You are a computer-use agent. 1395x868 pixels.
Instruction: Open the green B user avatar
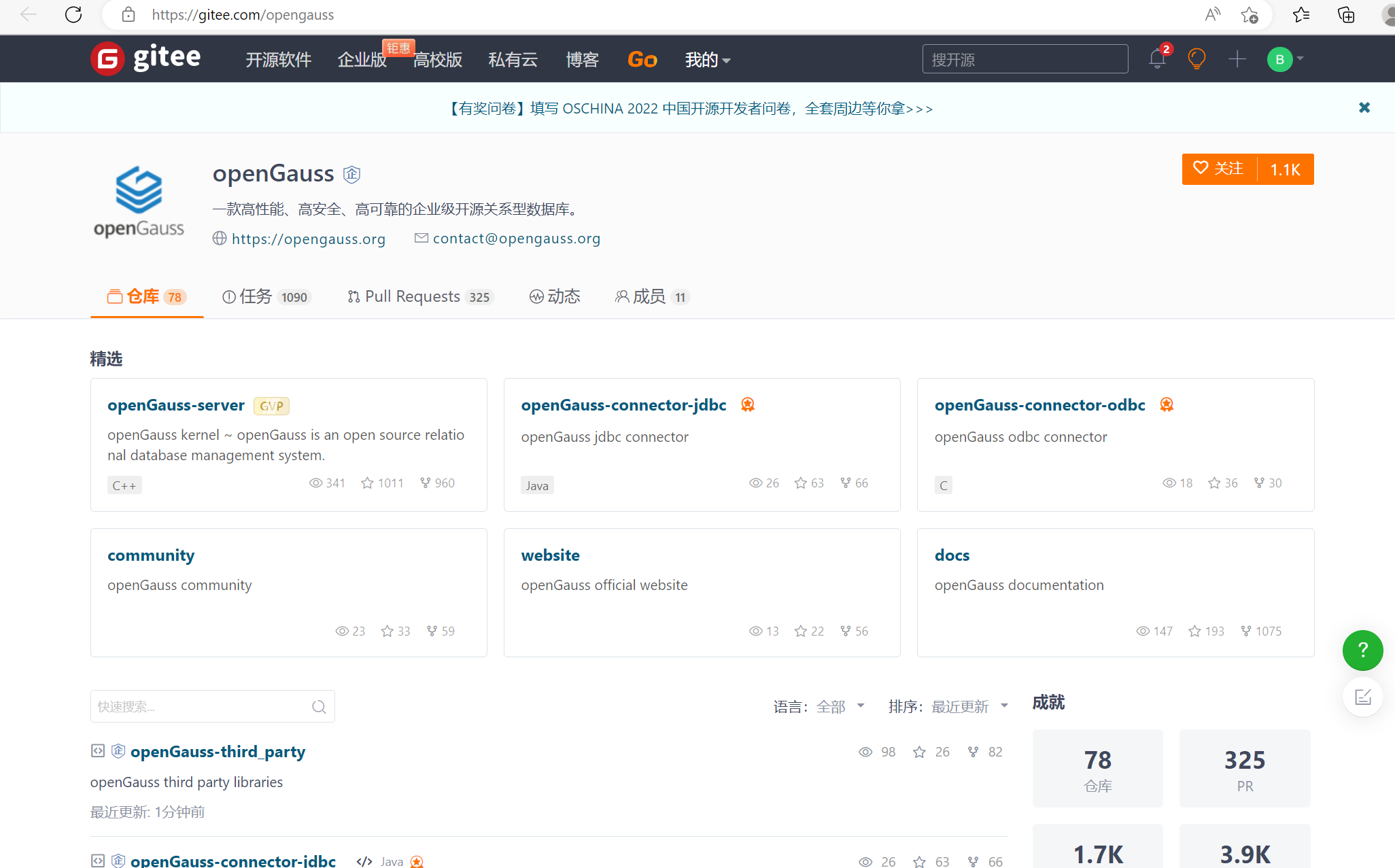pyautogui.click(x=1279, y=59)
